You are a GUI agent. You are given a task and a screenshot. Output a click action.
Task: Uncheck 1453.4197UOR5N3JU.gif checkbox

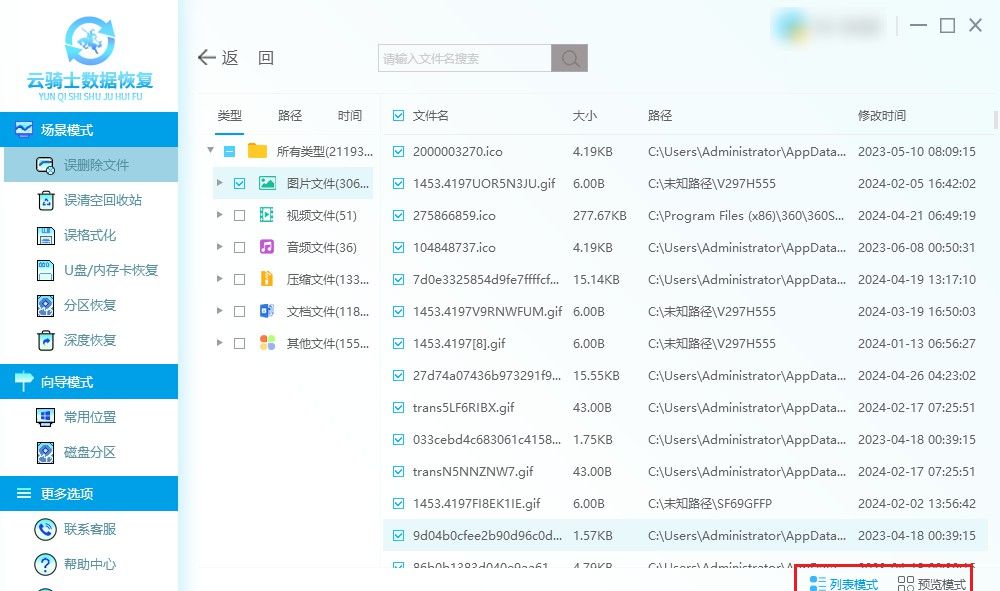pyautogui.click(x=399, y=184)
